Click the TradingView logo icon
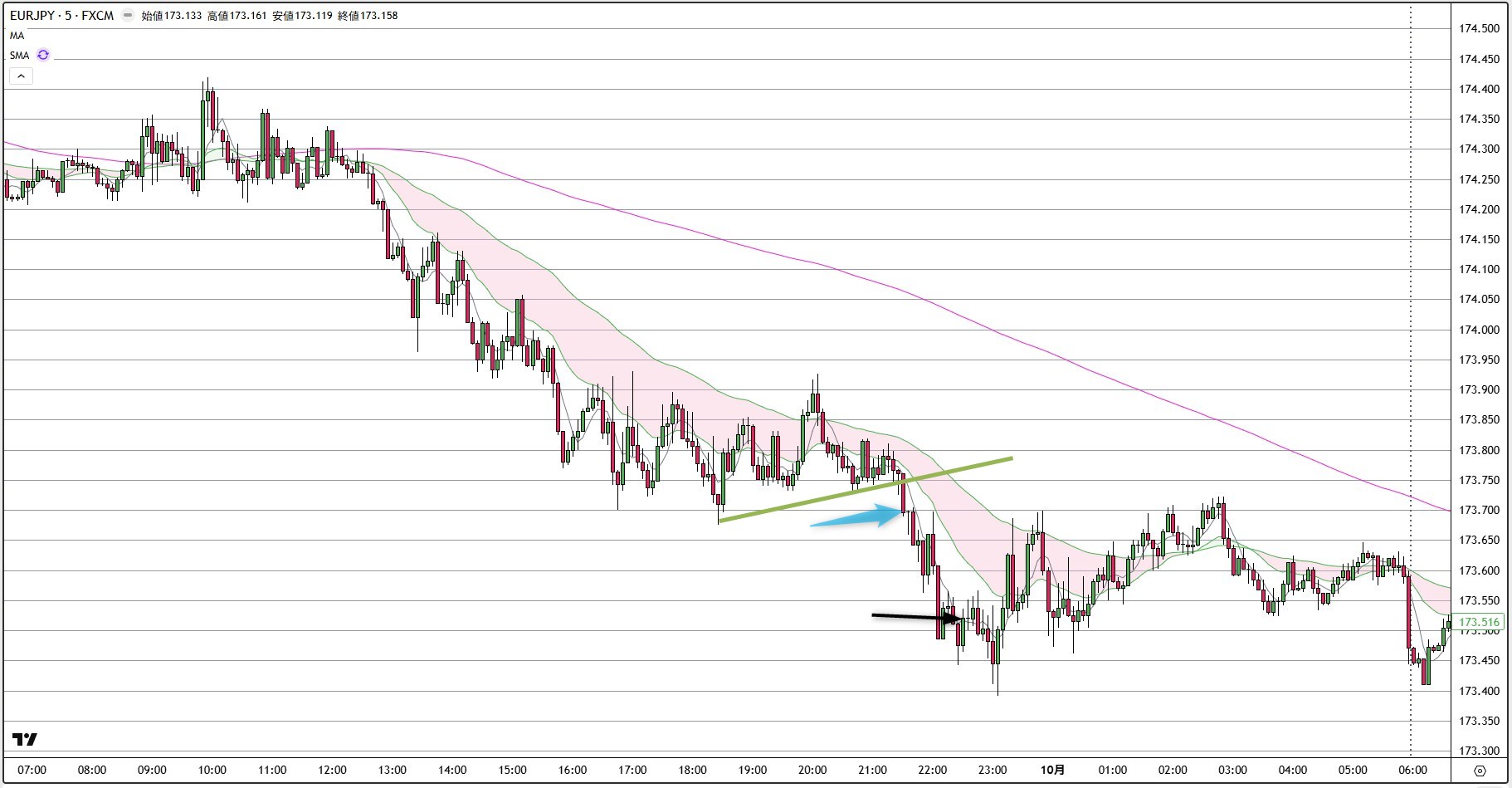Image resolution: width=1512 pixels, height=788 pixels. tap(25, 739)
